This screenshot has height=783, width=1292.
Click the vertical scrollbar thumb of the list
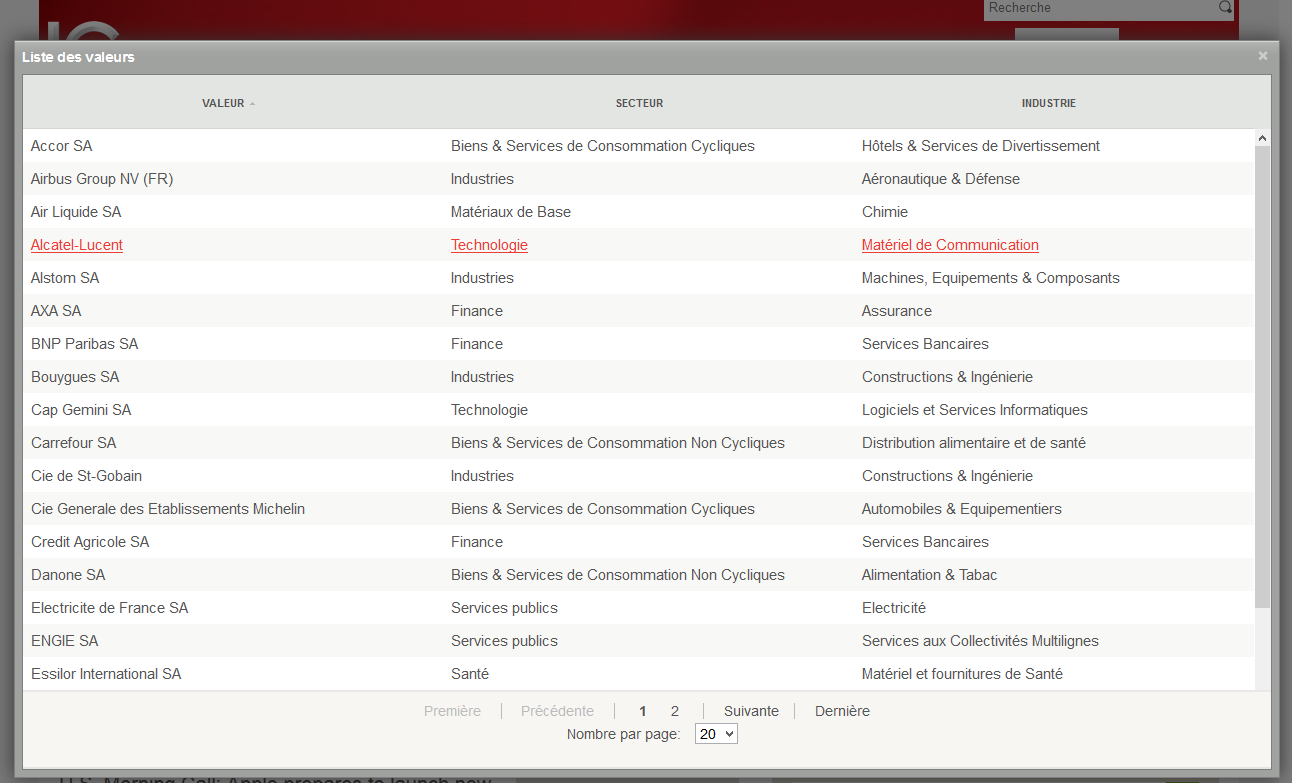point(1262,376)
